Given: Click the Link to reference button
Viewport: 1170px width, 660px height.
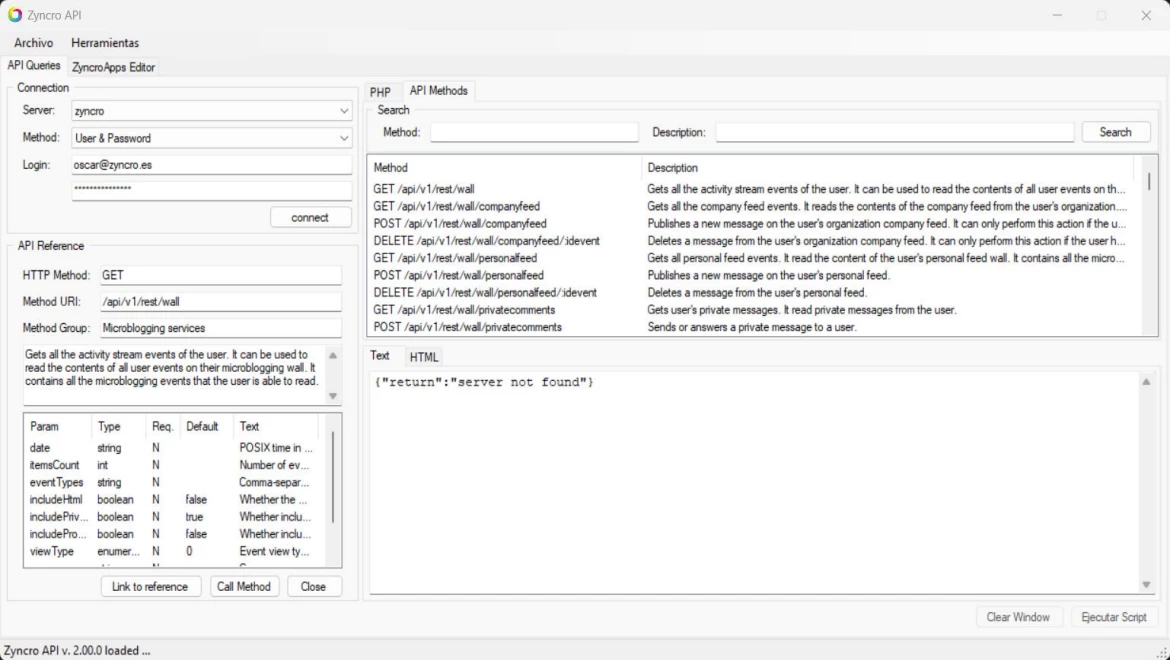Looking at the screenshot, I should coord(150,587).
